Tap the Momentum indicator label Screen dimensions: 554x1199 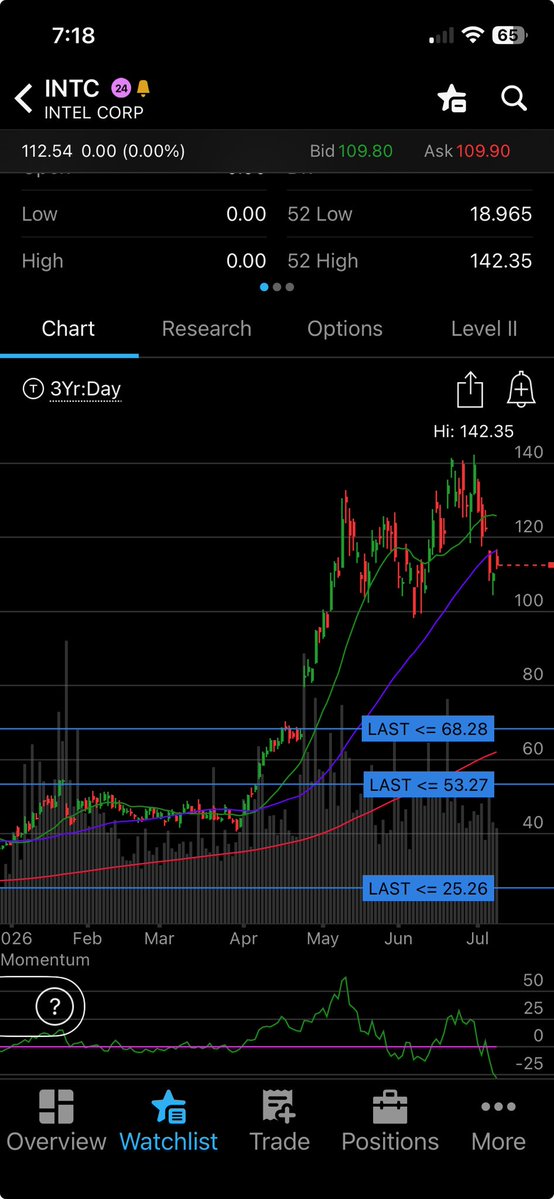click(x=45, y=960)
